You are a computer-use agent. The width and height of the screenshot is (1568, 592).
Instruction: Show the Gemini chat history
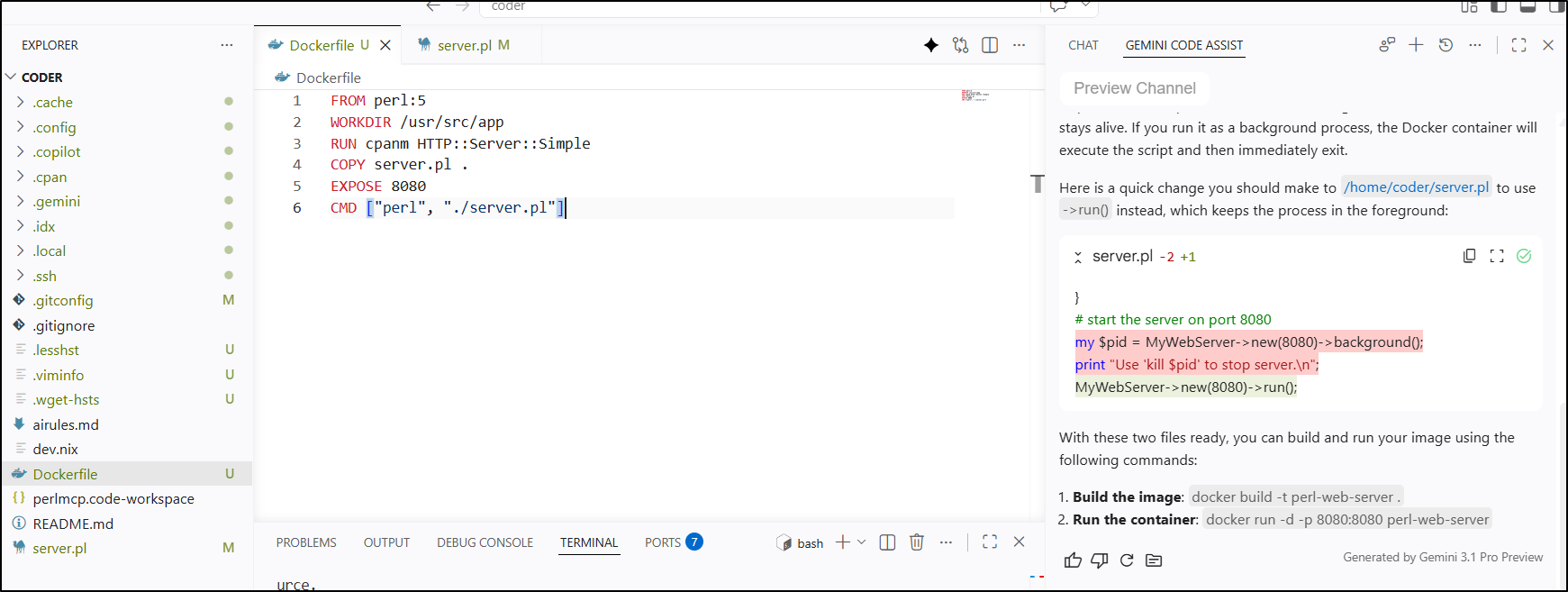1446,45
